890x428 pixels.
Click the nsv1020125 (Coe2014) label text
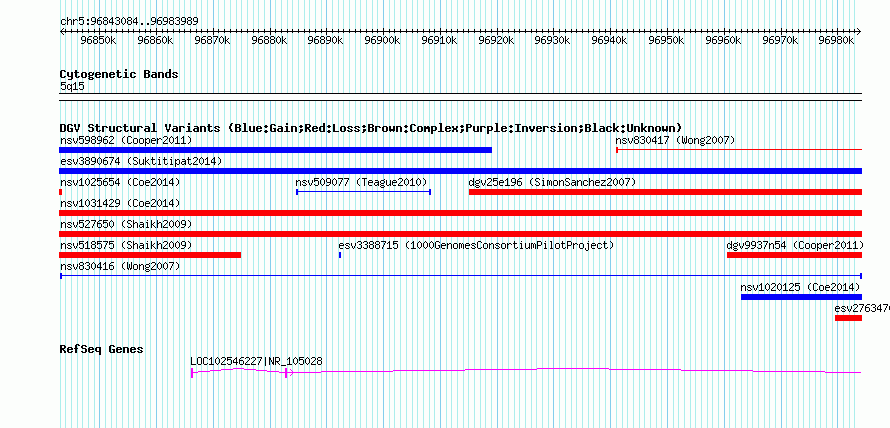[x=800, y=287]
